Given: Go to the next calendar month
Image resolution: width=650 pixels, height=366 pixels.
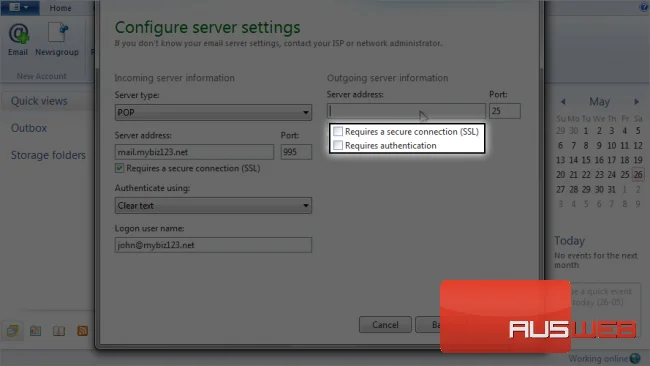Looking at the screenshot, I should (x=636, y=102).
